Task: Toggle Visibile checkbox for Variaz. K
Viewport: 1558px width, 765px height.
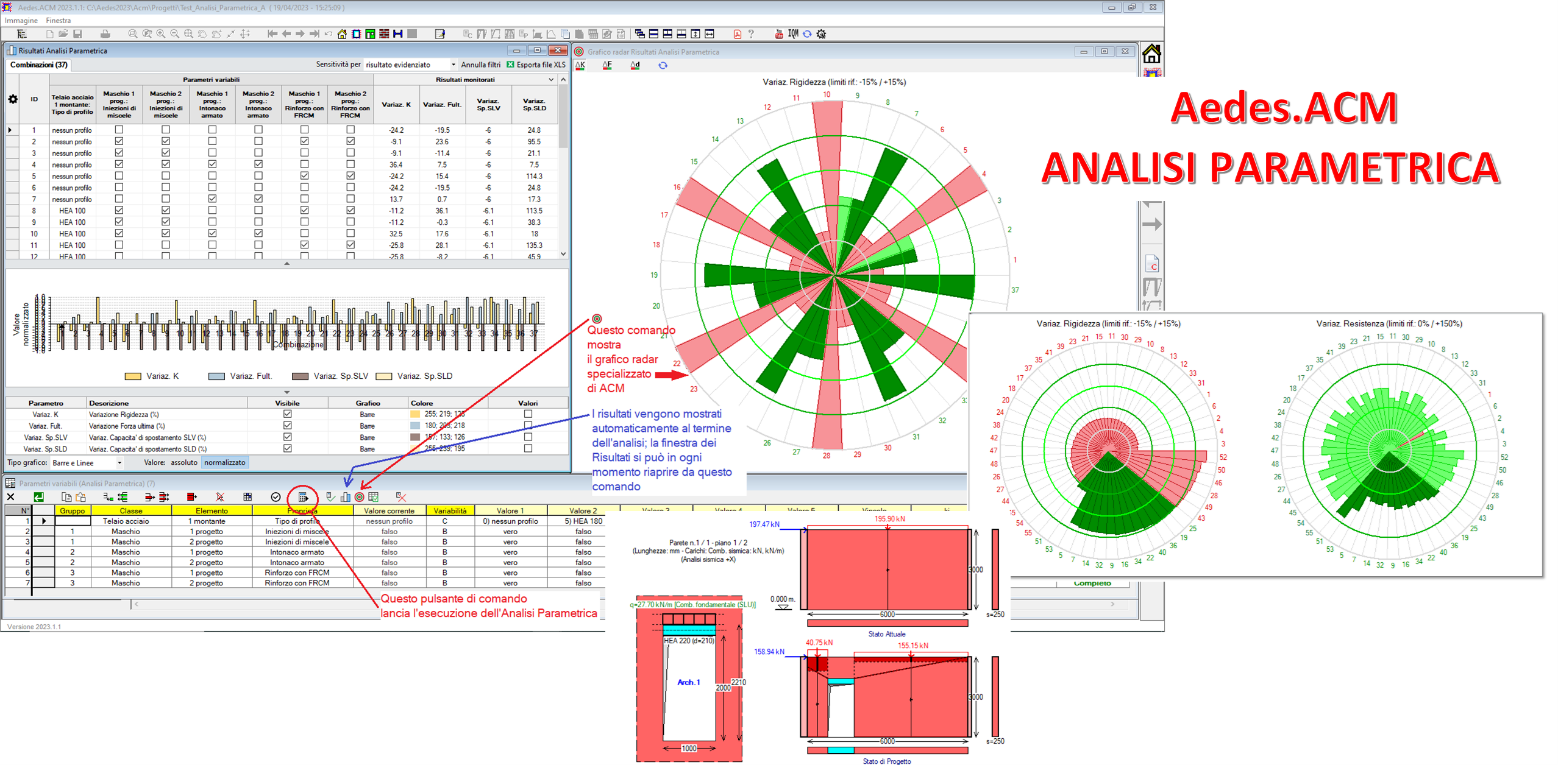Action: pos(288,413)
